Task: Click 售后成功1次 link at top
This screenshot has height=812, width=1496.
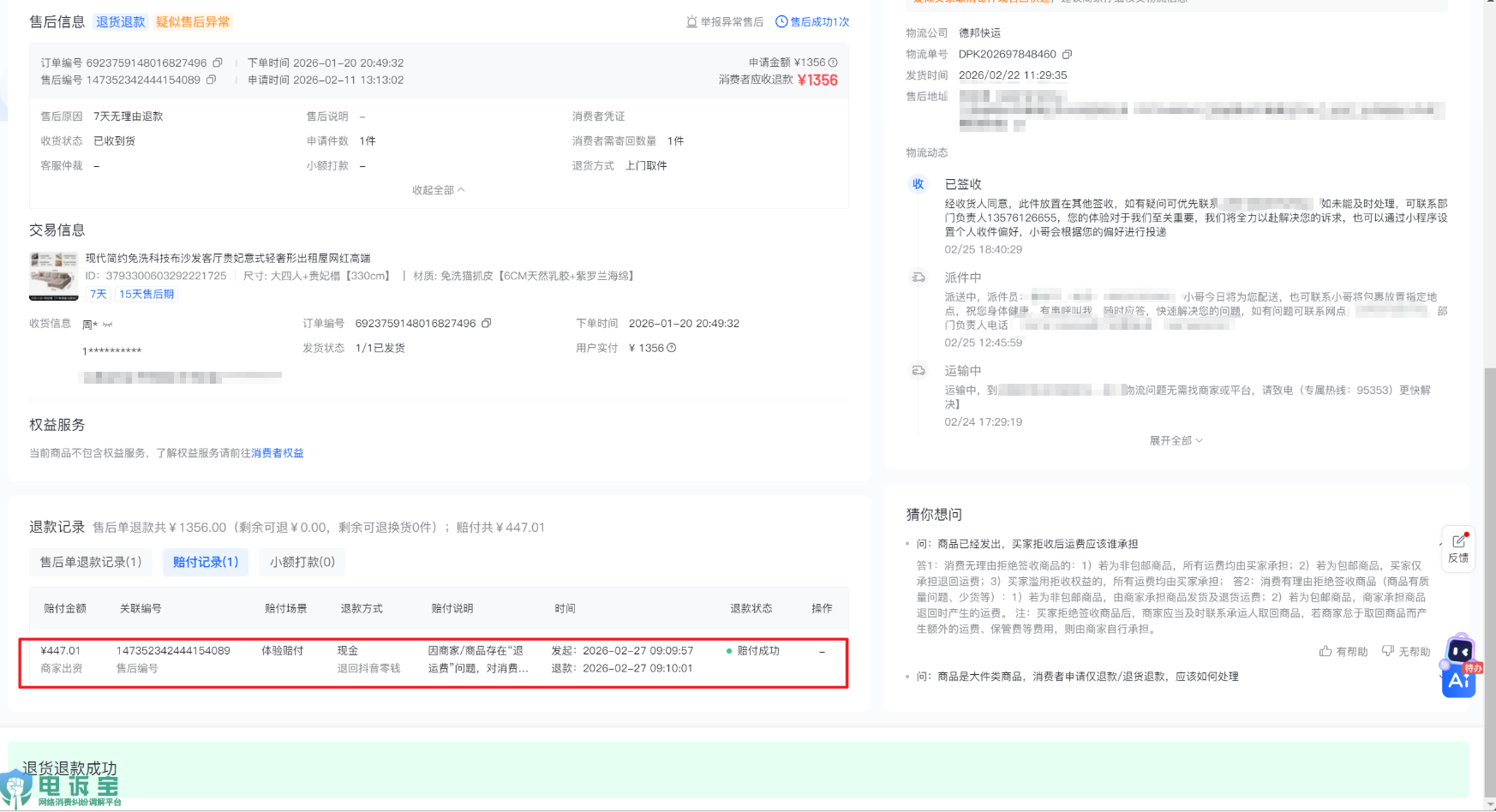Action: (812, 21)
